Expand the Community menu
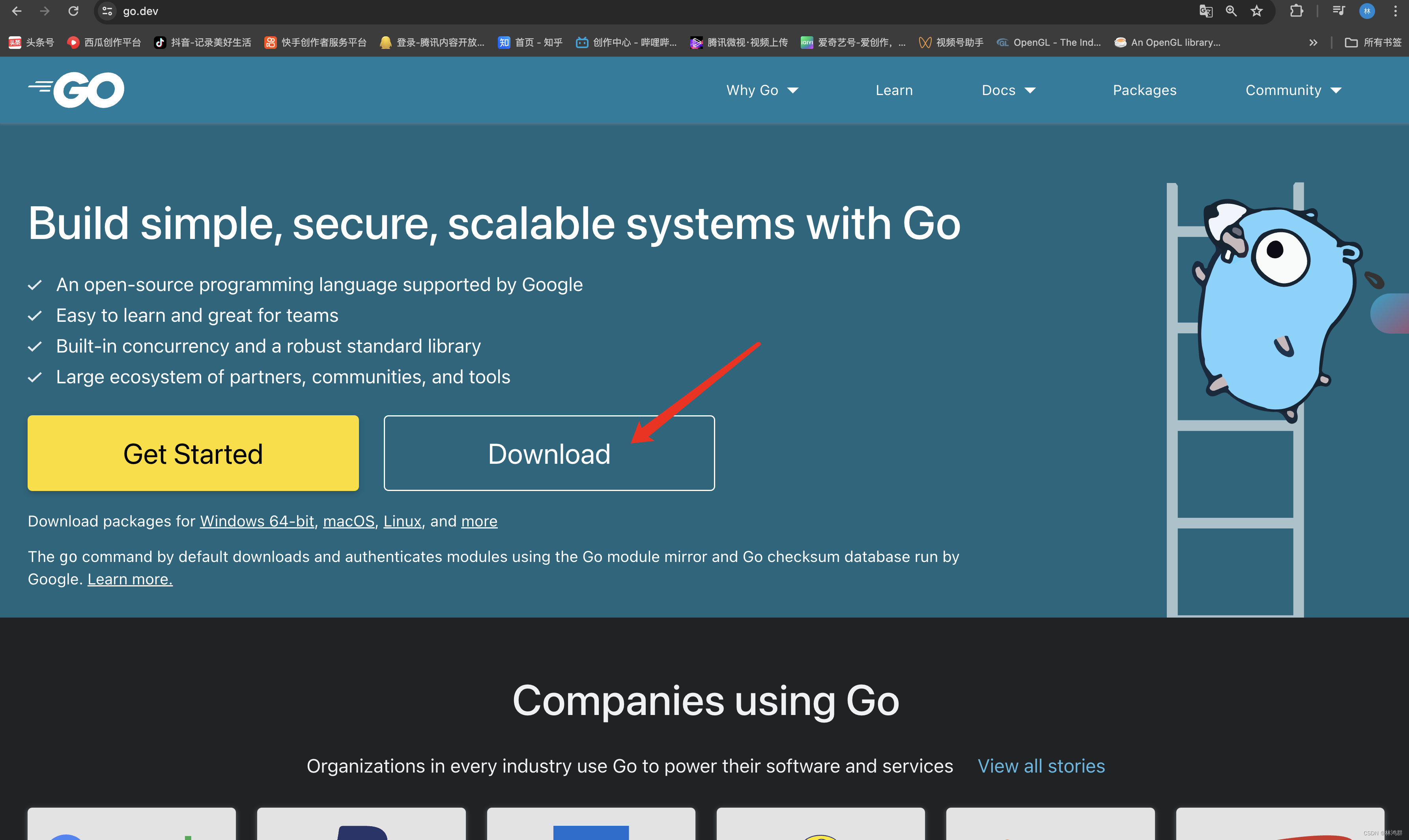 tap(1293, 91)
